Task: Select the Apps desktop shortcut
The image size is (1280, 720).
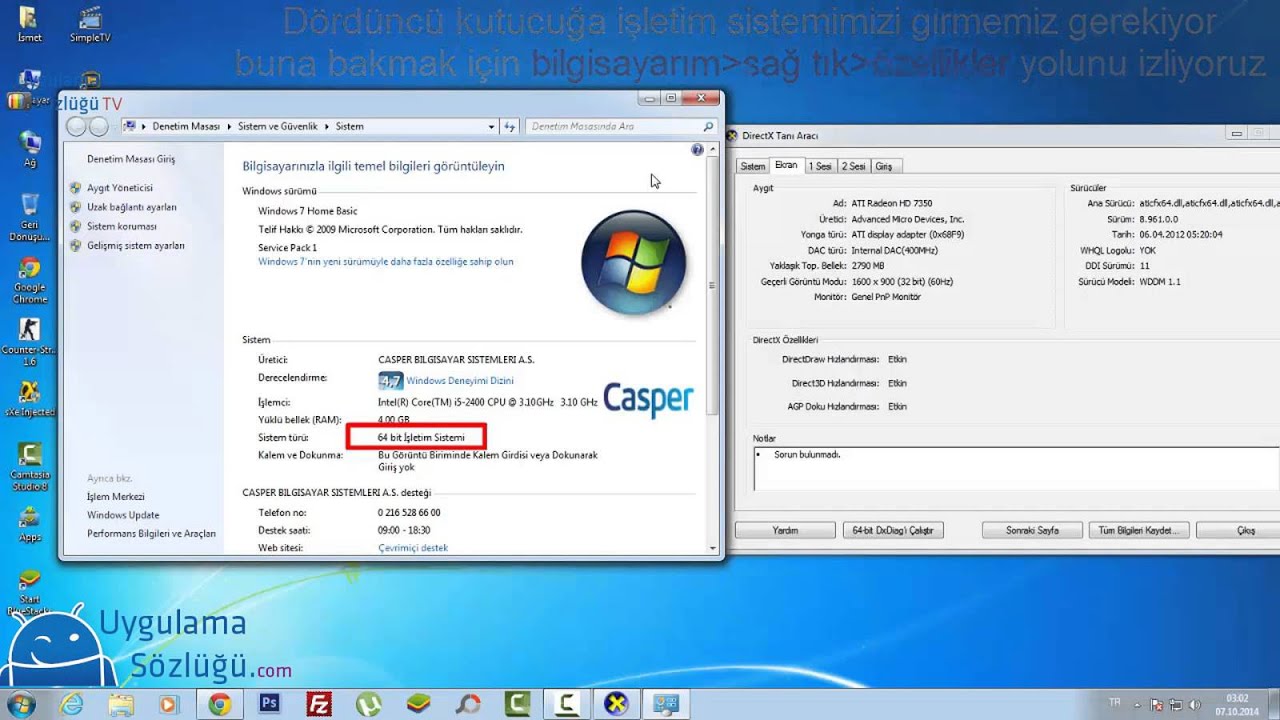Action: 30,524
